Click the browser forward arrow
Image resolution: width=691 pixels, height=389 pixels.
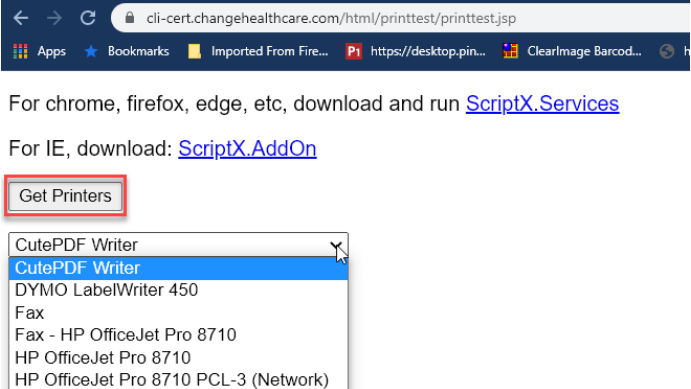coord(54,18)
